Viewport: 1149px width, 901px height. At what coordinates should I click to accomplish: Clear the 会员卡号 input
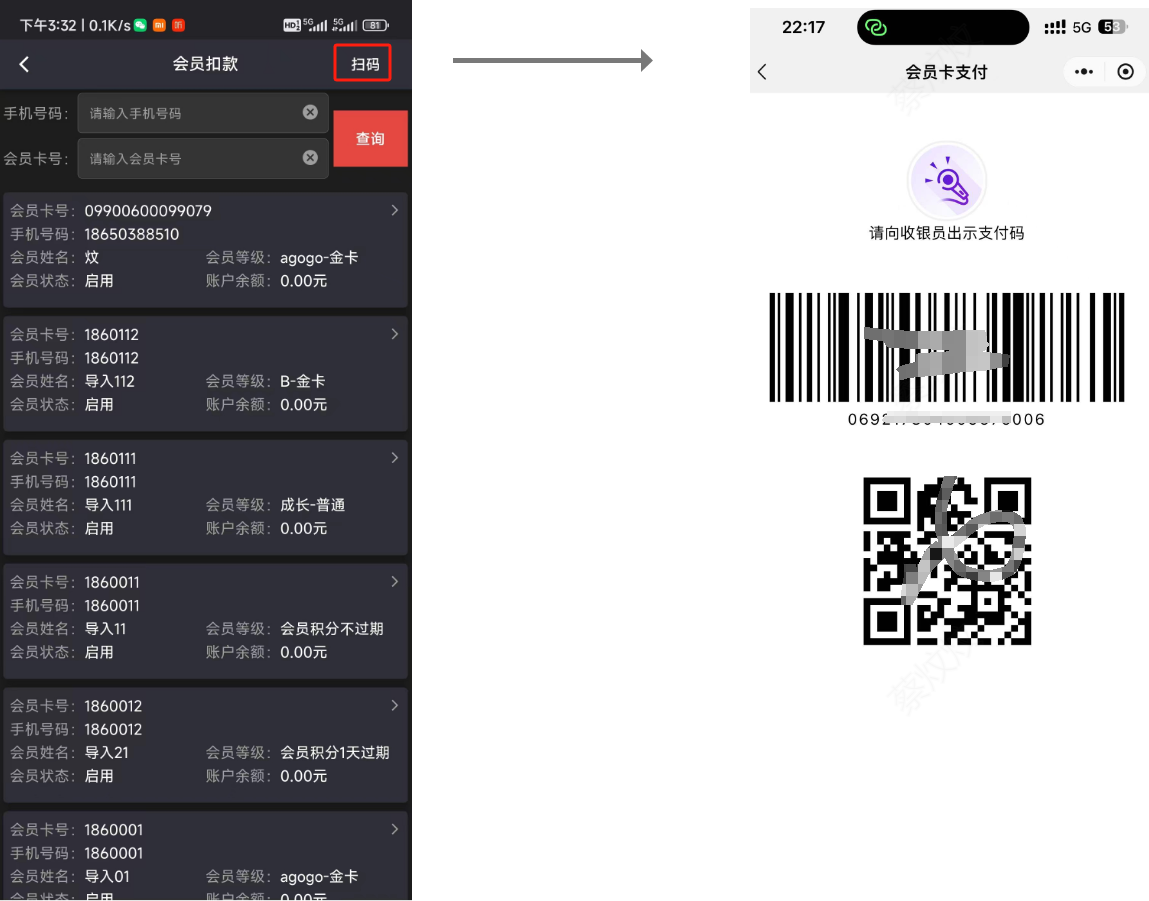coord(311,157)
